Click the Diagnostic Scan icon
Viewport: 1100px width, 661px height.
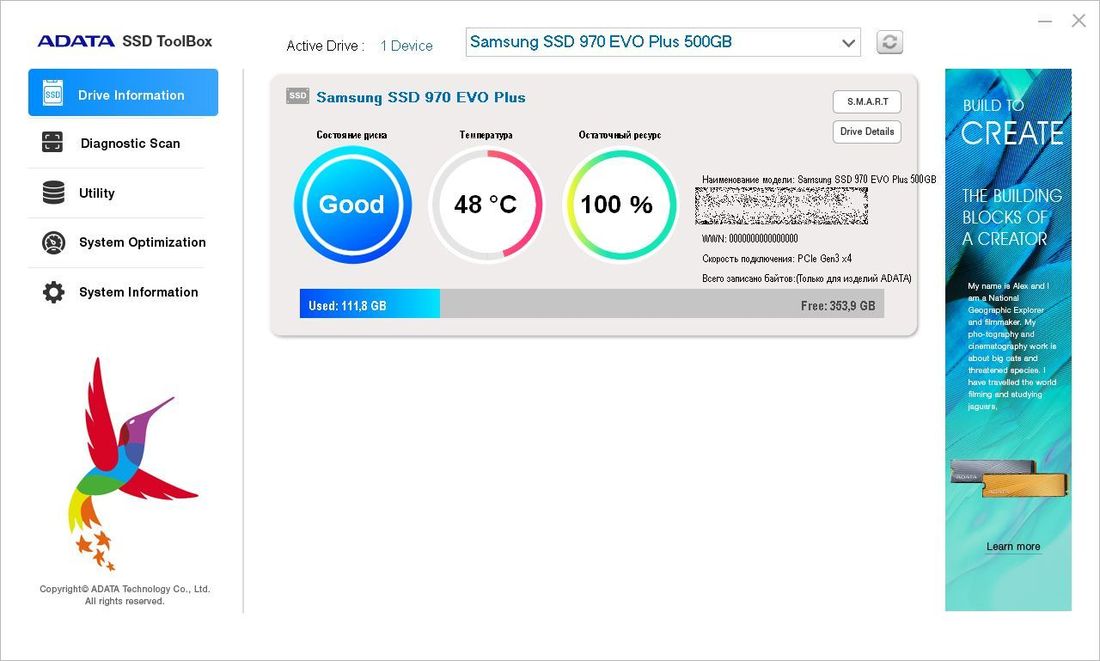pyautogui.click(x=52, y=142)
